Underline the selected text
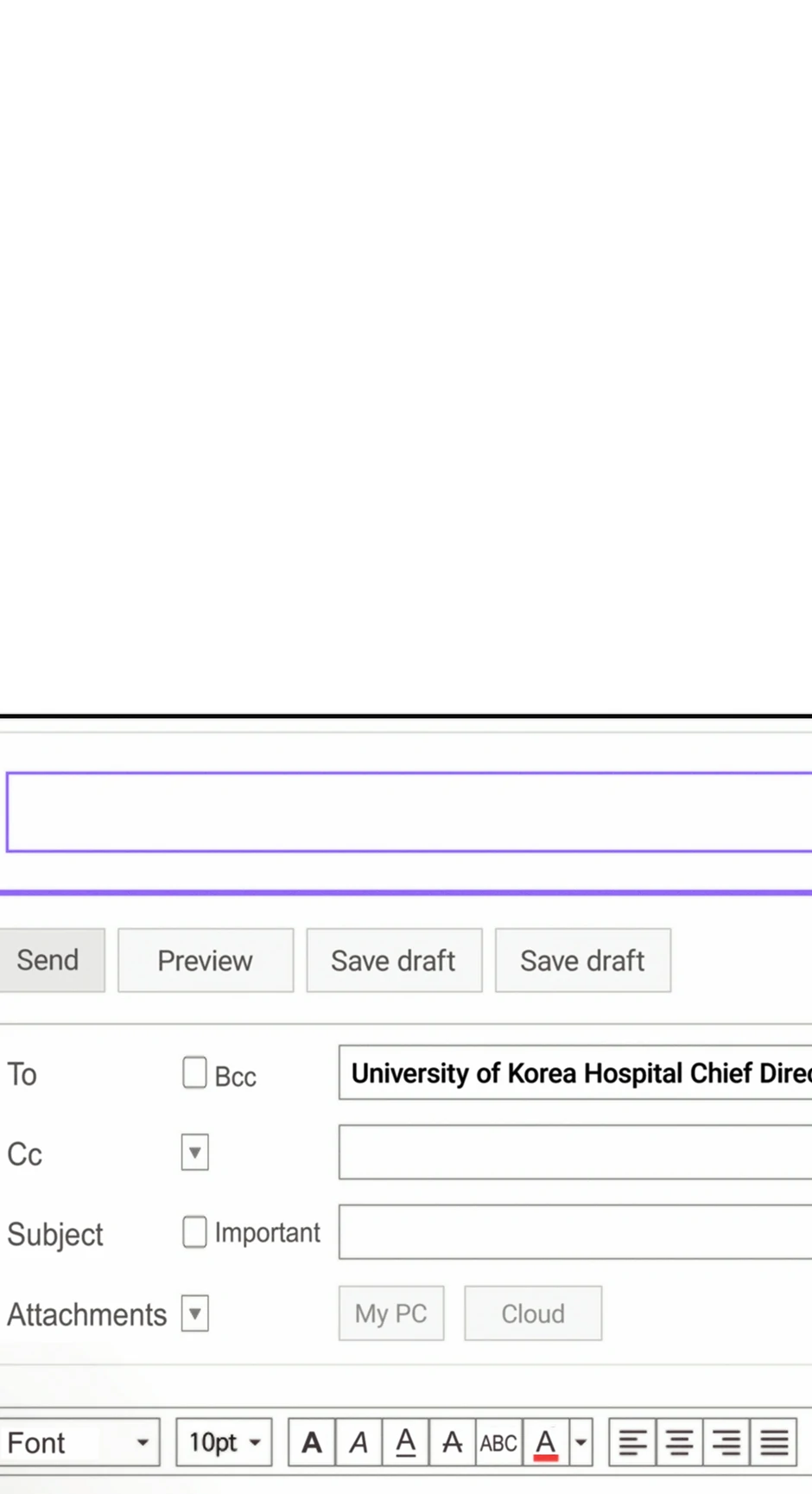This screenshot has width=812, height=1494. pyautogui.click(x=405, y=1442)
